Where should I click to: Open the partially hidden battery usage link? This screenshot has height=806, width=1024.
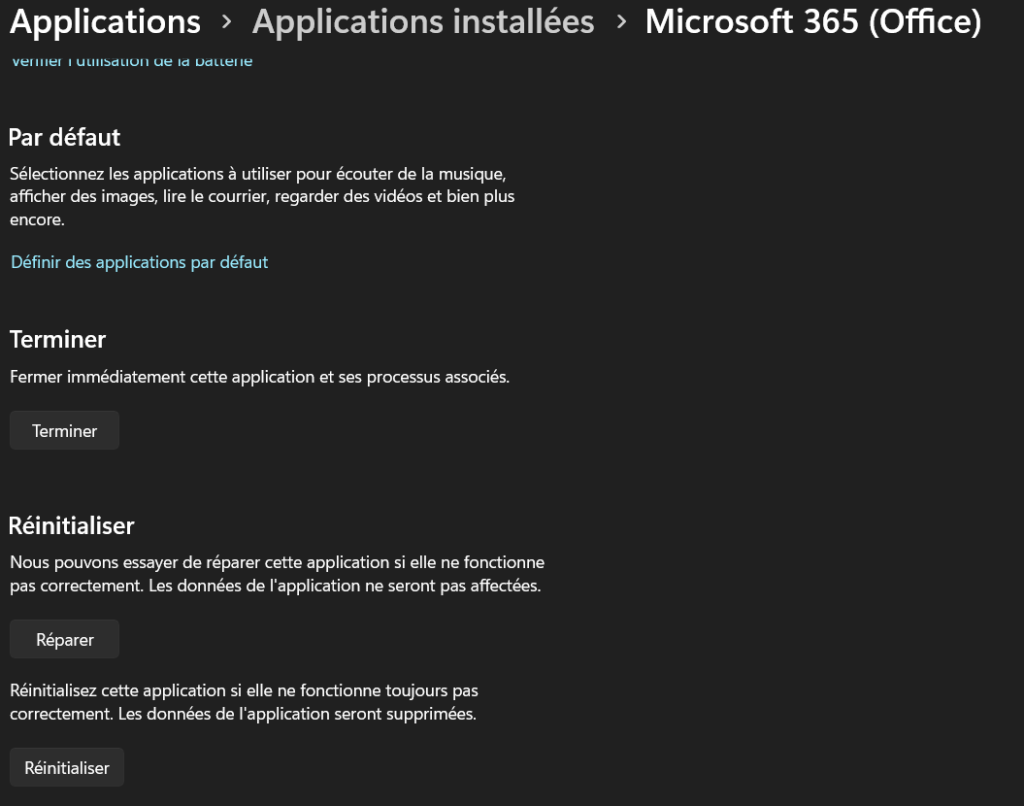pos(131,61)
